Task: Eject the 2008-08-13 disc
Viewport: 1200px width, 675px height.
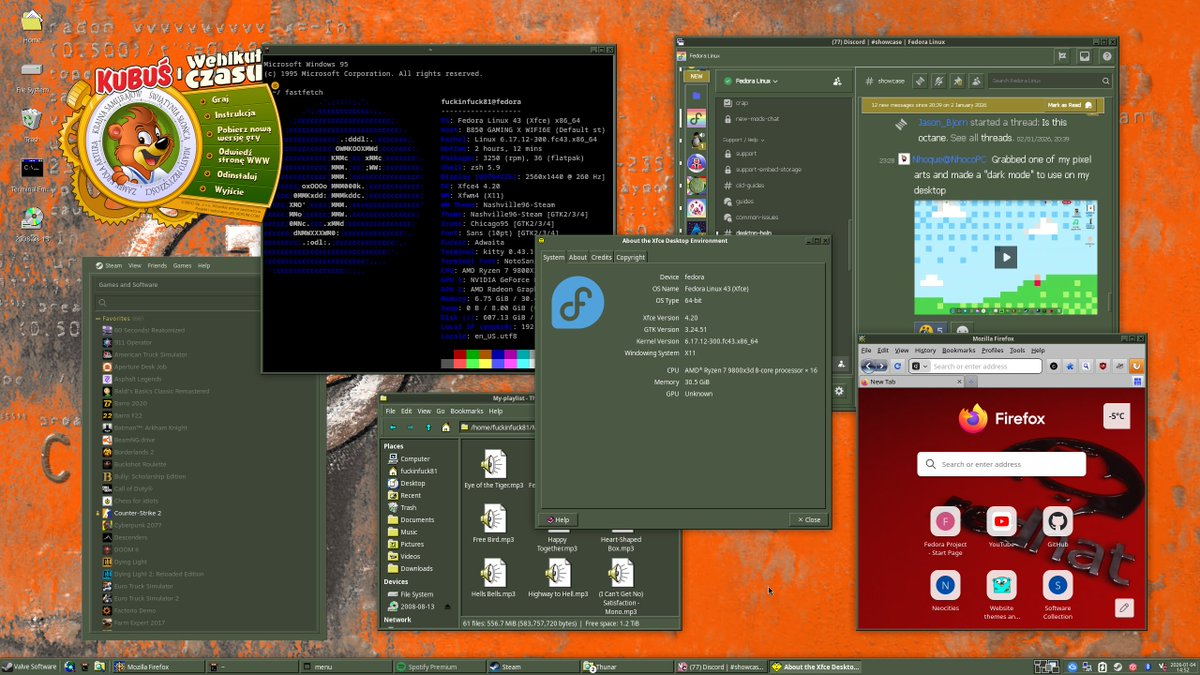Action: 449,607
